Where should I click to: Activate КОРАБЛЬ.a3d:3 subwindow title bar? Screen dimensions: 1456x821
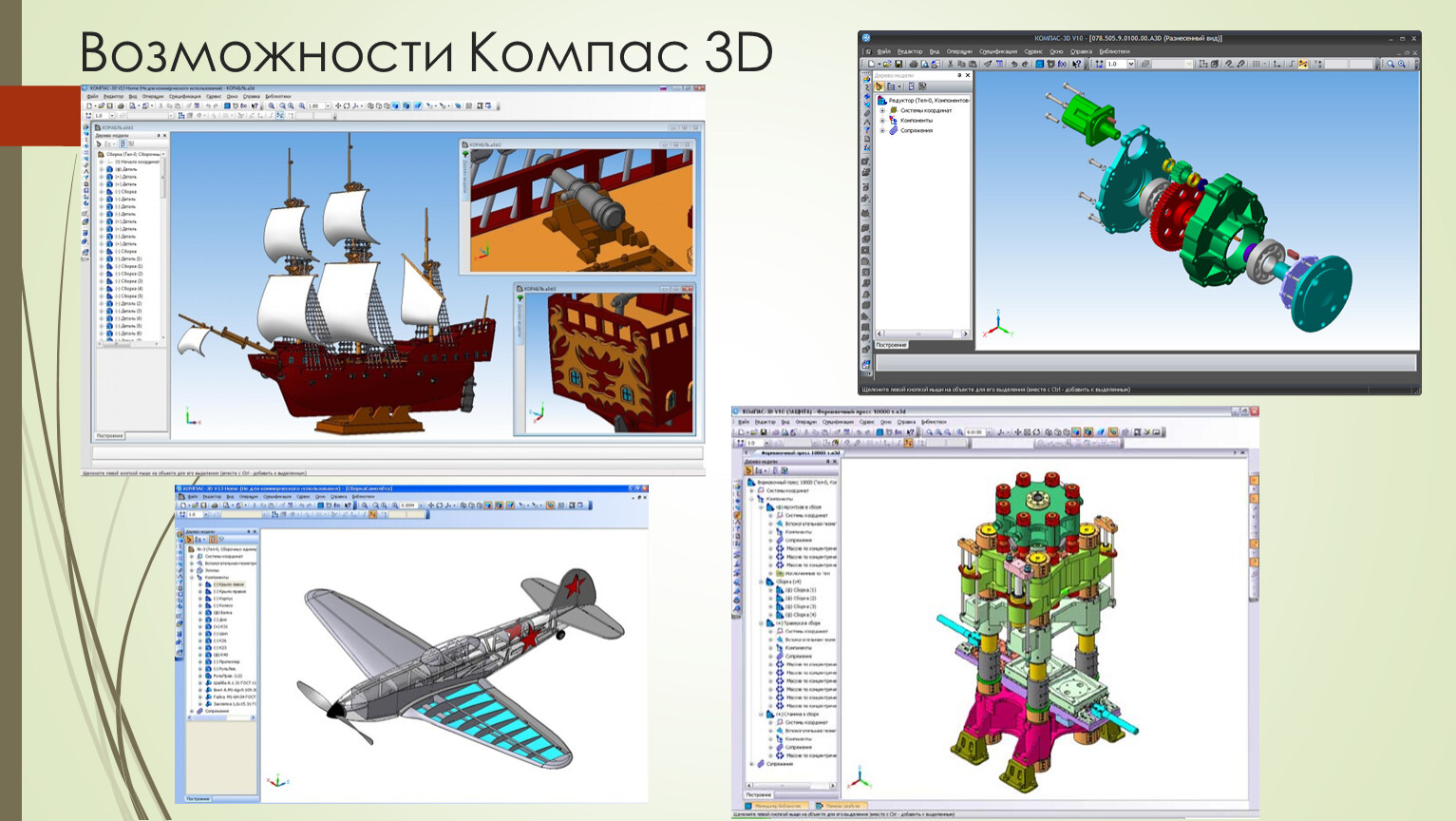[605, 289]
